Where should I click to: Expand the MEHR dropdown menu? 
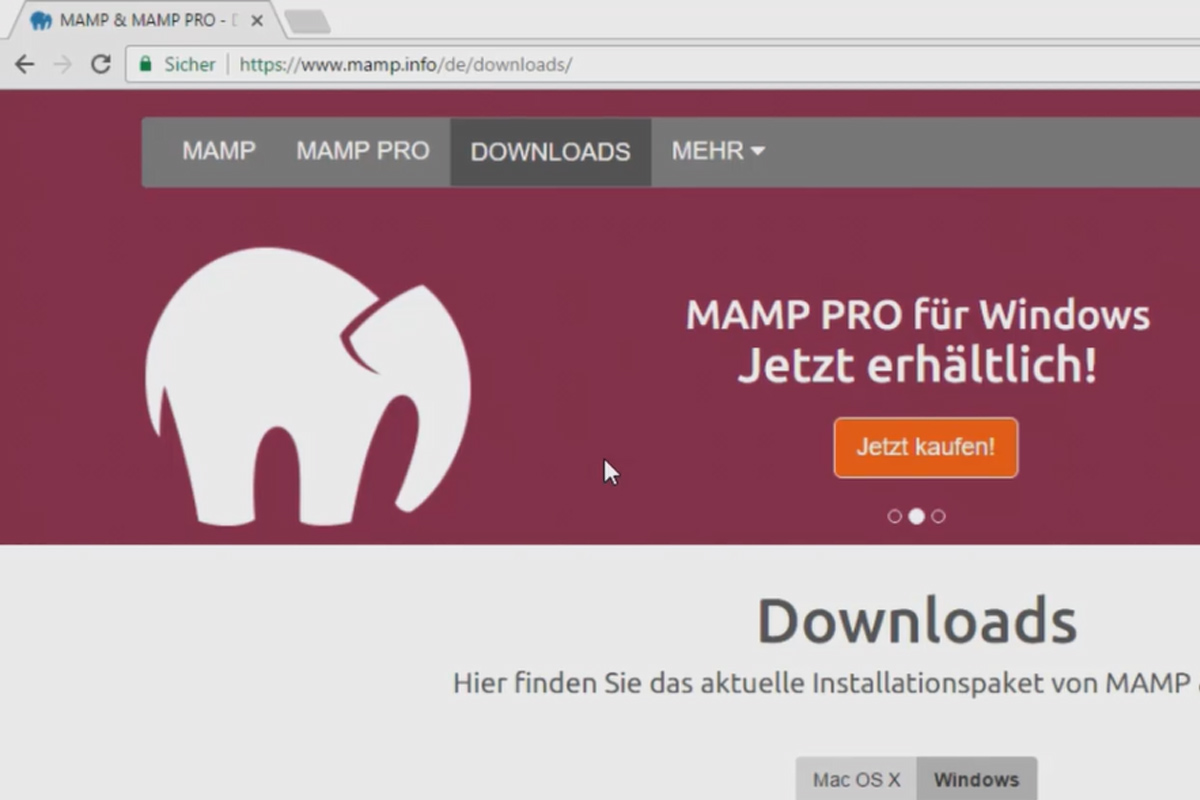718,151
